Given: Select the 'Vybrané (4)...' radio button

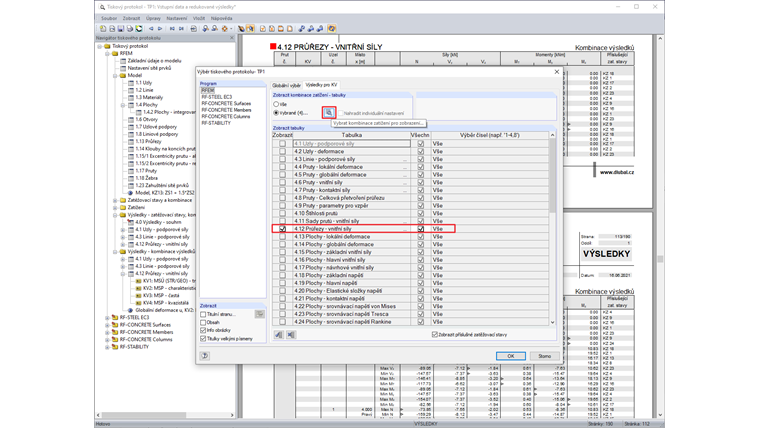Looking at the screenshot, I should [x=276, y=113].
